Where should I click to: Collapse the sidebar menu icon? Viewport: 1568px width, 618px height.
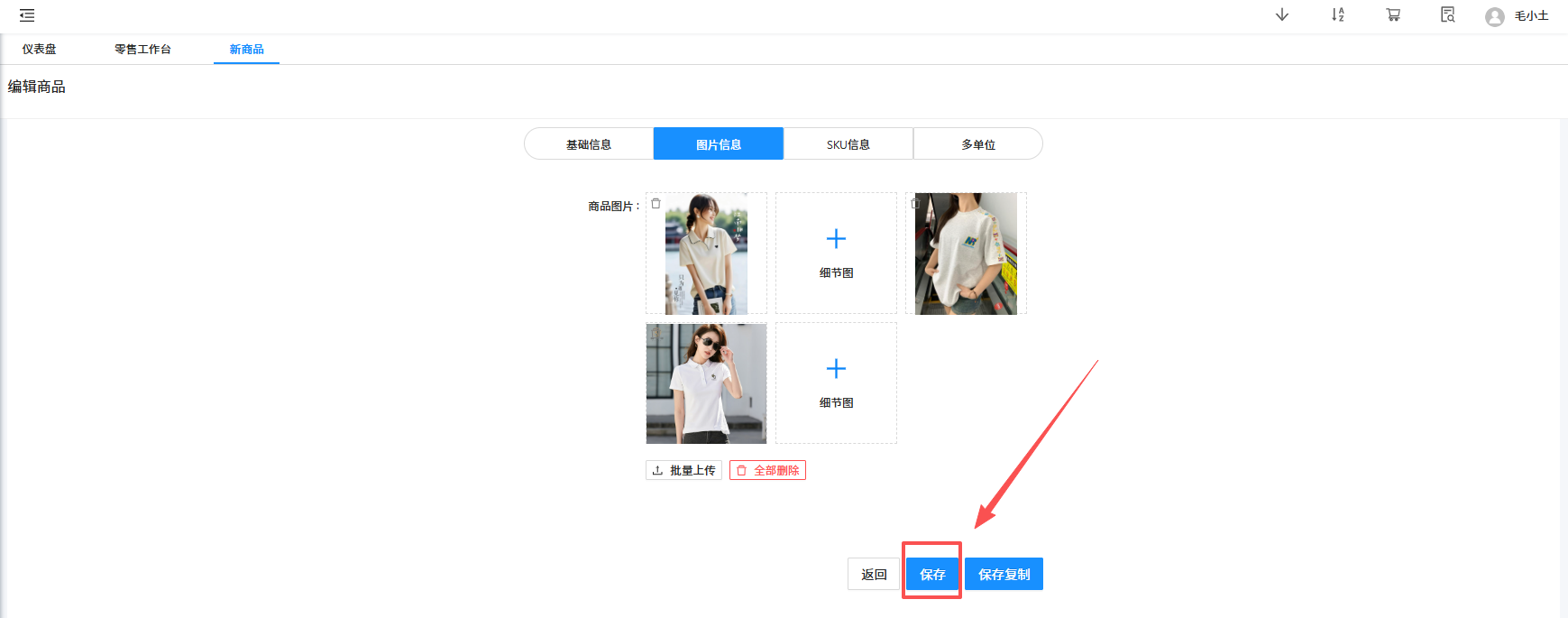[x=27, y=15]
